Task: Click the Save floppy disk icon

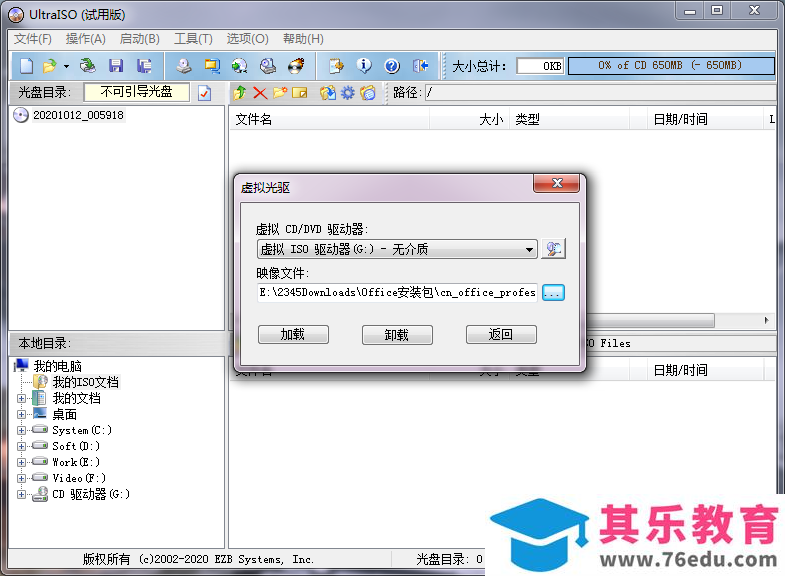Action: (x=116, y=66)
